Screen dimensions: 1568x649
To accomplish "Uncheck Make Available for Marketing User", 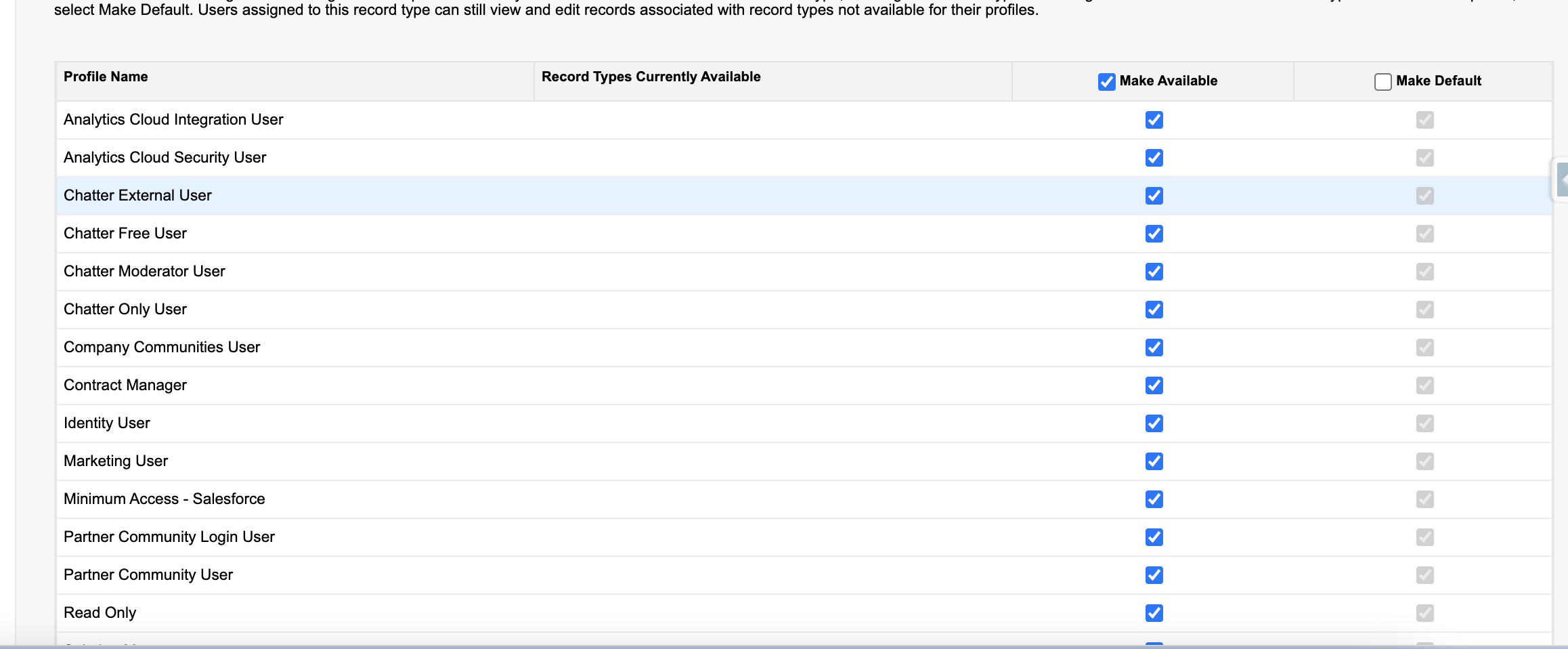I will tap(1154, 461).
